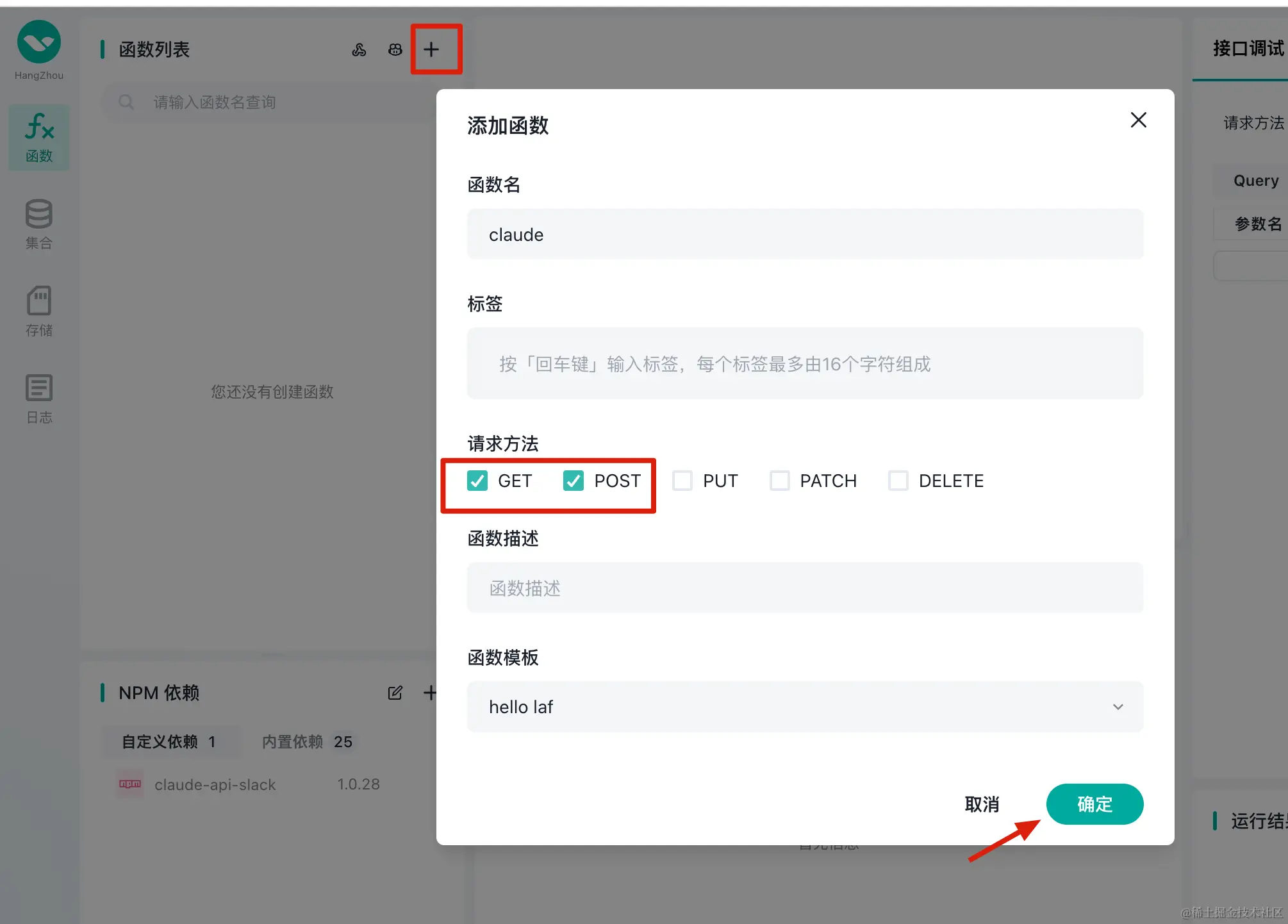Close the 添加函数 dialog
1288x924 pixels.
1139,120
